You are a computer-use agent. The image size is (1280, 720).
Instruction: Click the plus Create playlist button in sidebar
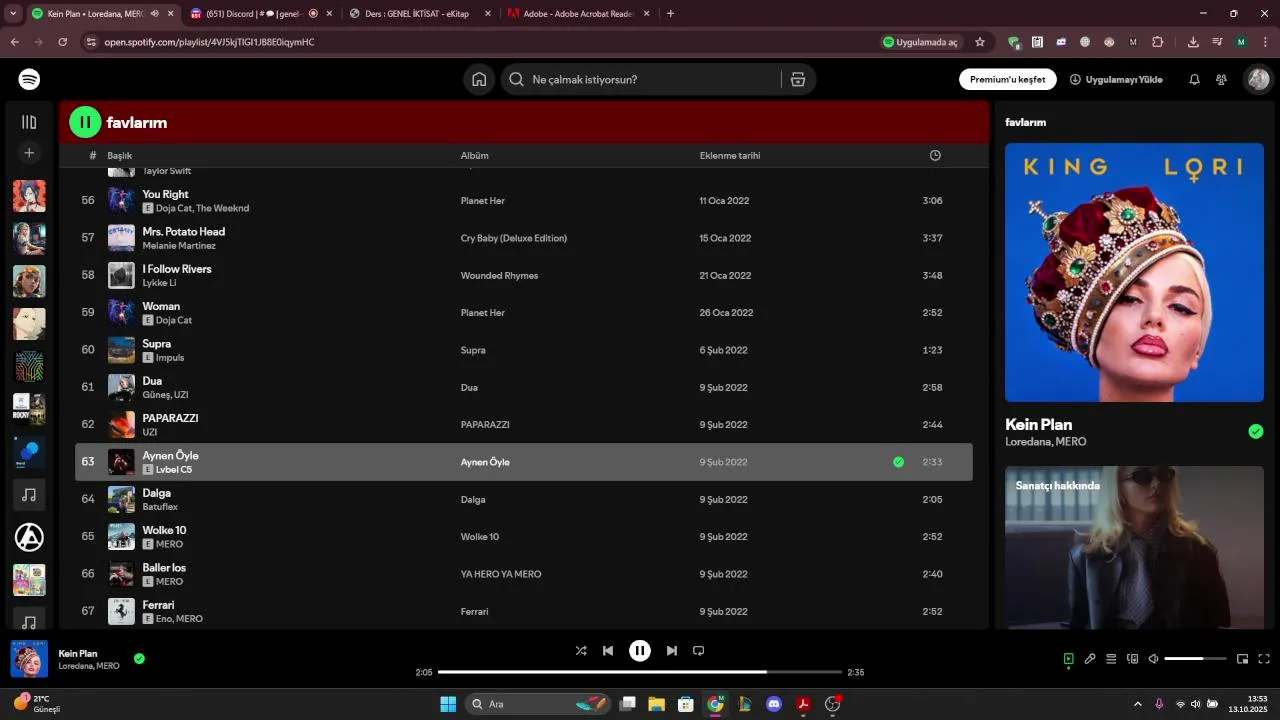pos(29,153)
